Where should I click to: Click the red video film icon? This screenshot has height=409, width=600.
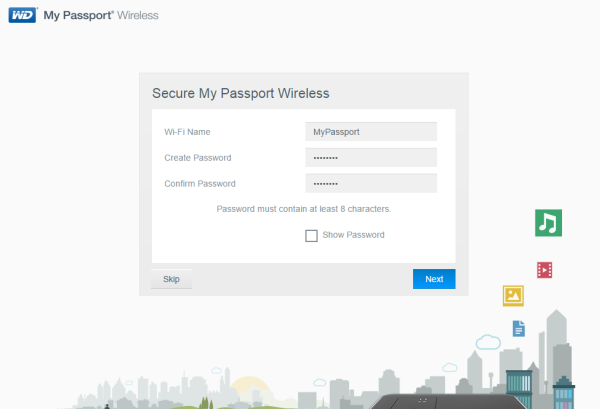click(544, 269)
